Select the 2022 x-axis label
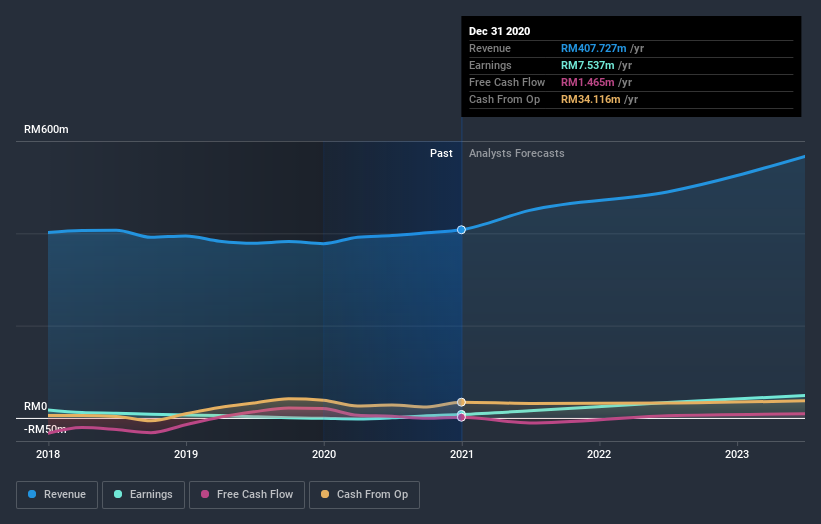Screen dimensions: 821x524 click(599, 454)
